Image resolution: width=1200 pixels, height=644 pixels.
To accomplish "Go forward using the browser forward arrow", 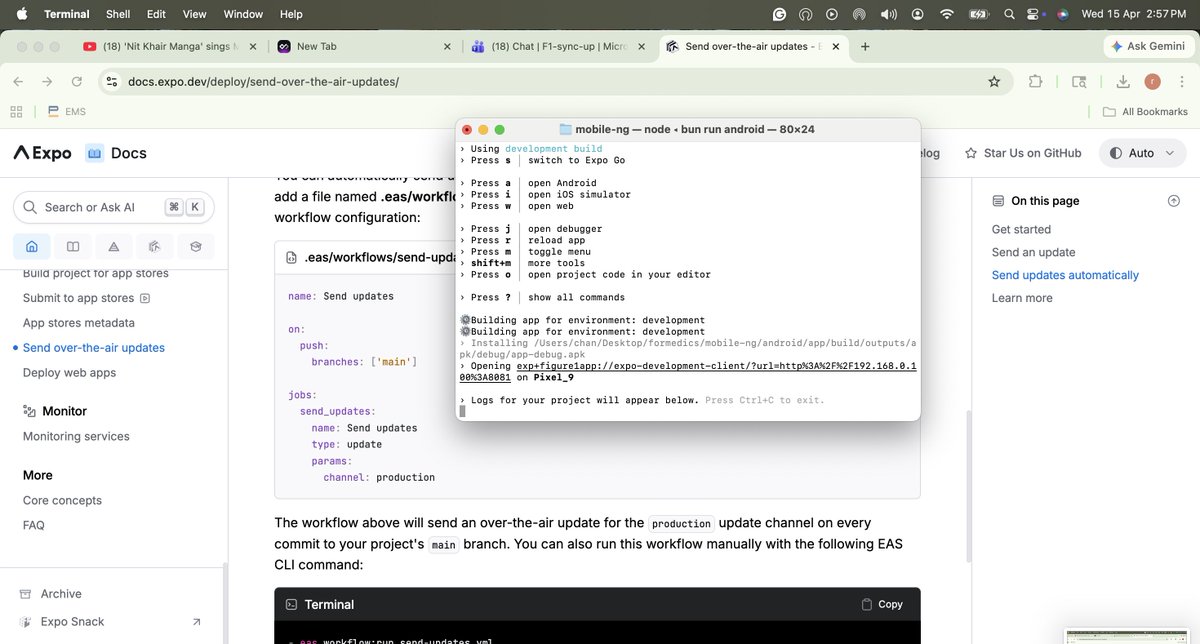I will click(47, 81).
